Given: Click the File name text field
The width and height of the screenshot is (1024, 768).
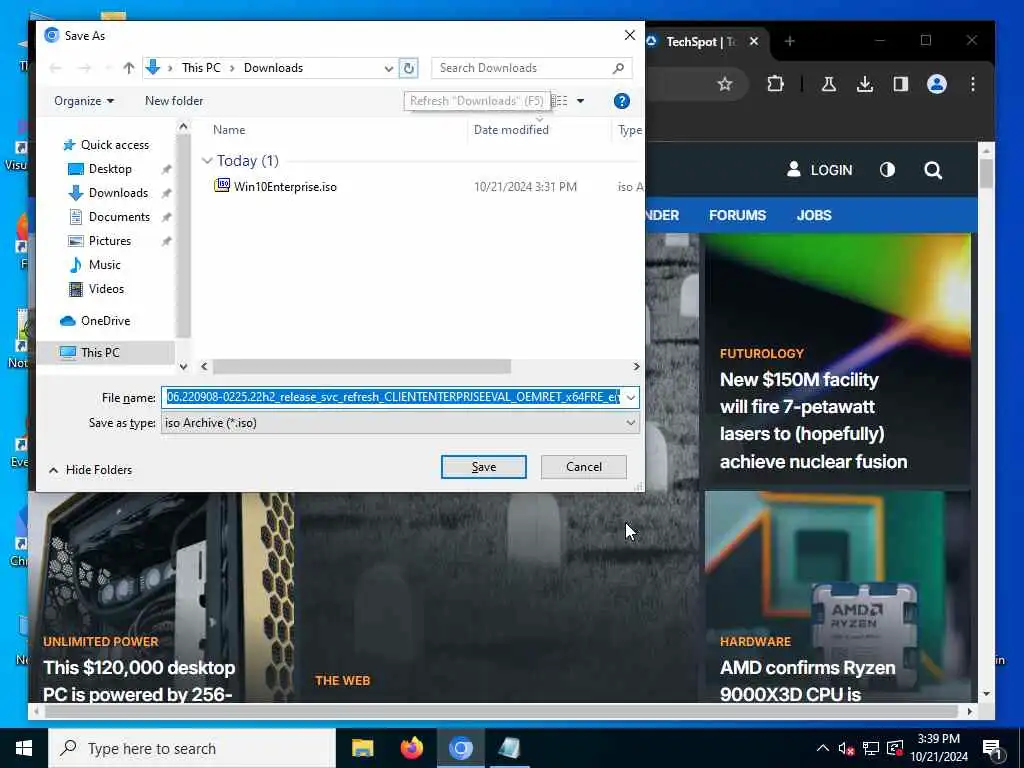Looking at the screenshot, I should 392,397.
